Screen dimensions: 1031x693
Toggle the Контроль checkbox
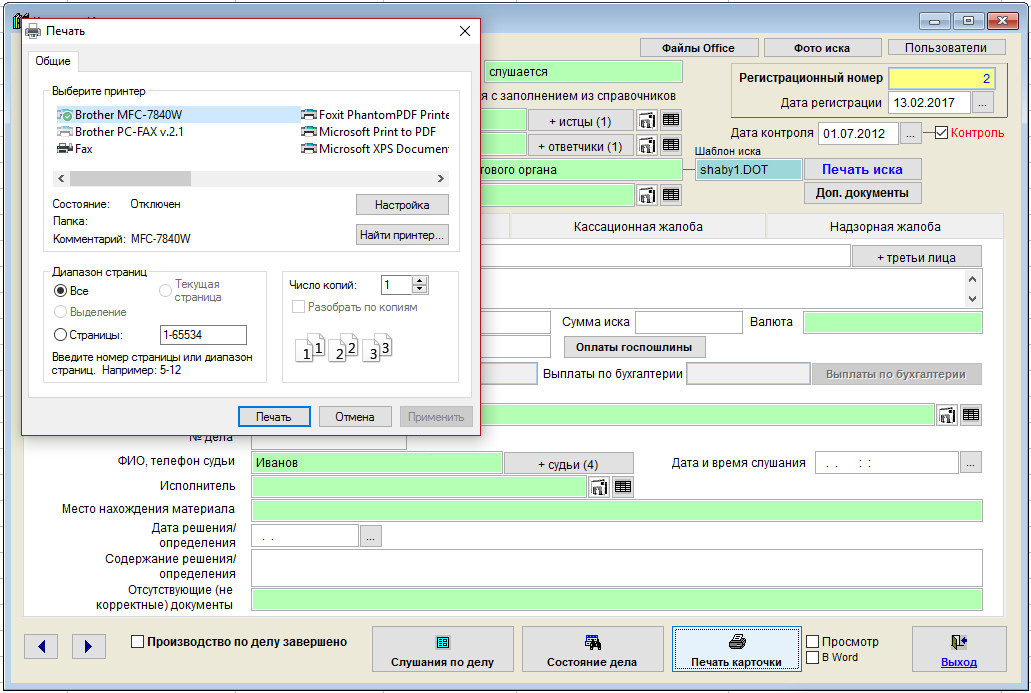pyautogui.click(x=940, y=133)
